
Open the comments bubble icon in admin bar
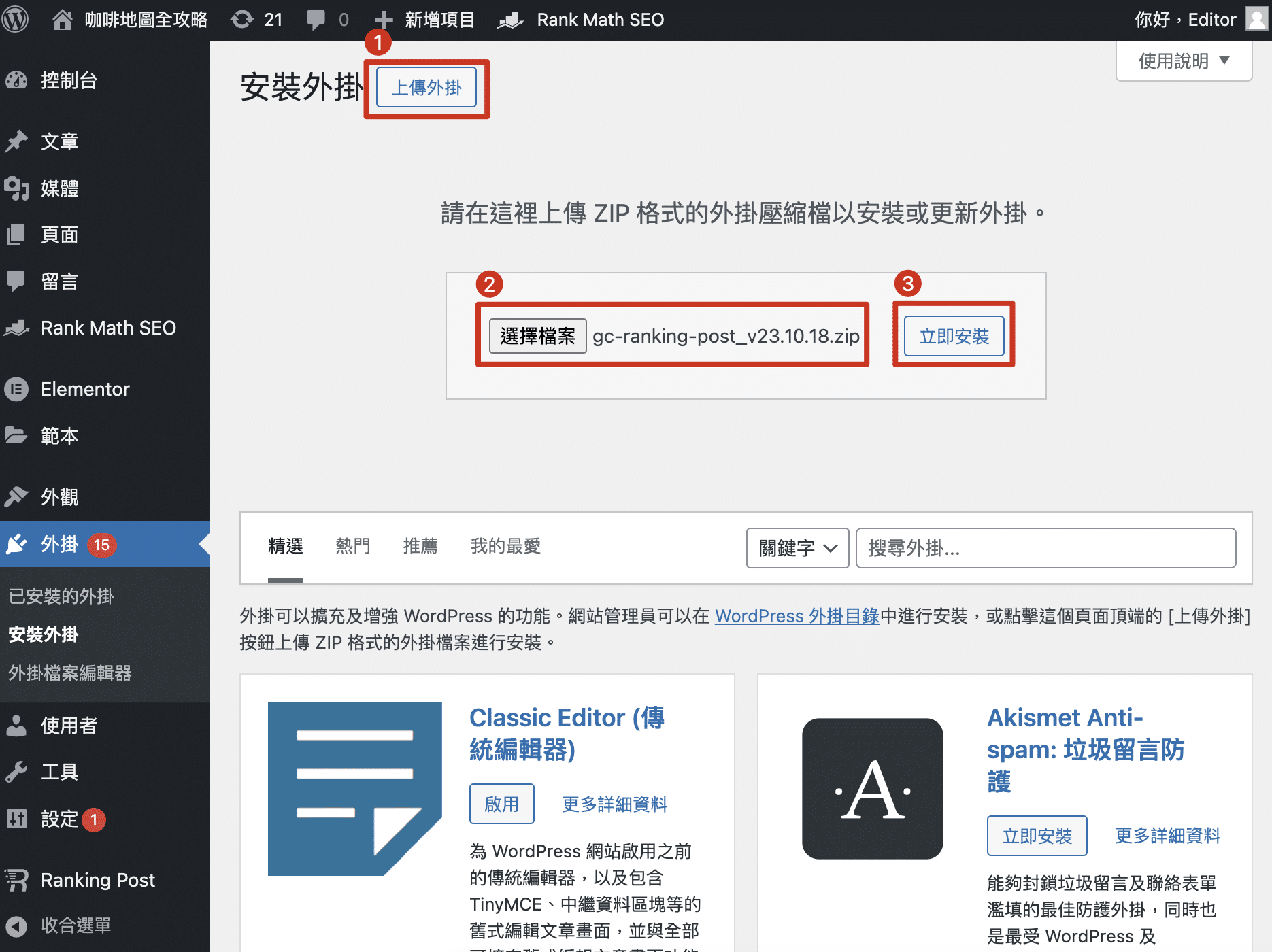coord(316,20)
